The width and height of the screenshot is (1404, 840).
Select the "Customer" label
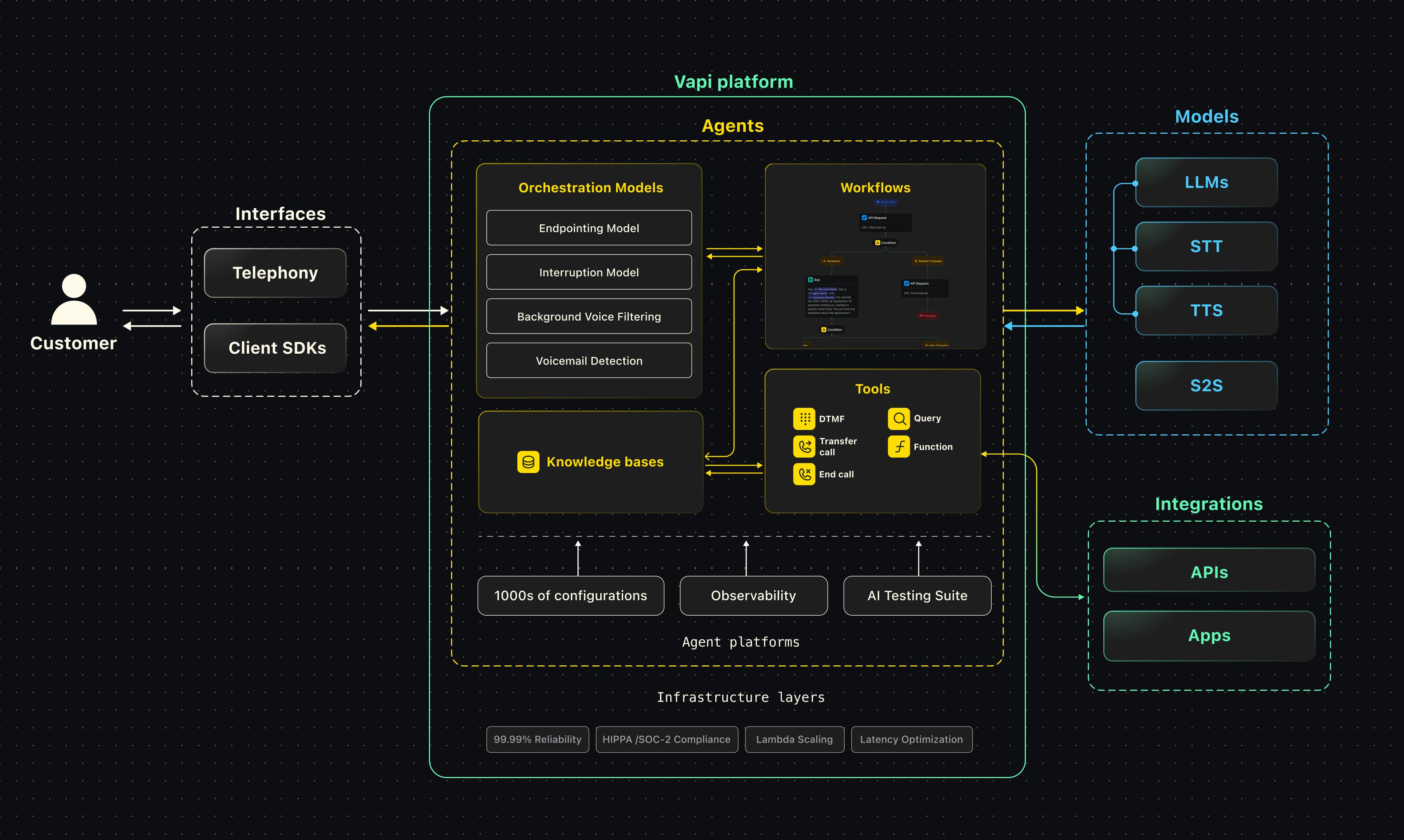pyautogui.click(x=74, y=343)
